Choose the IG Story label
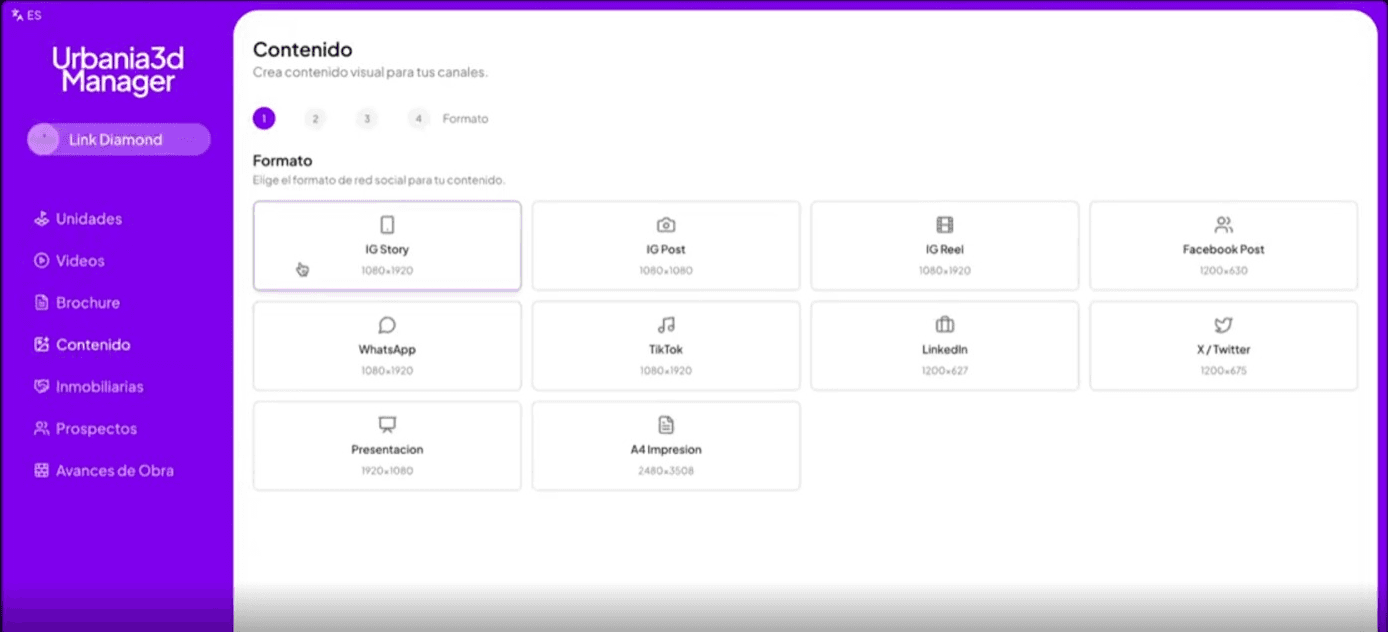This screenshot has width=1388, height=632. coord(387,250)
